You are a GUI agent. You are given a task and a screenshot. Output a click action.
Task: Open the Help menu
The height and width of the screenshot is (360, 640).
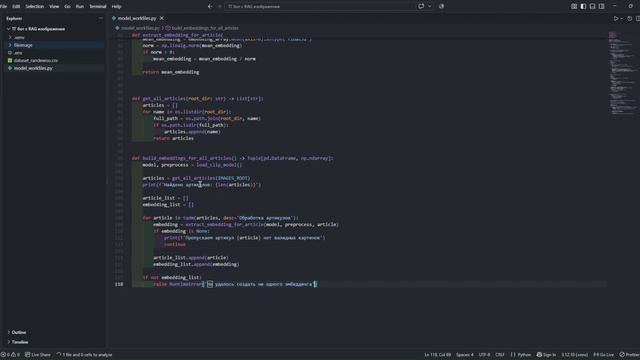[116, 7]
